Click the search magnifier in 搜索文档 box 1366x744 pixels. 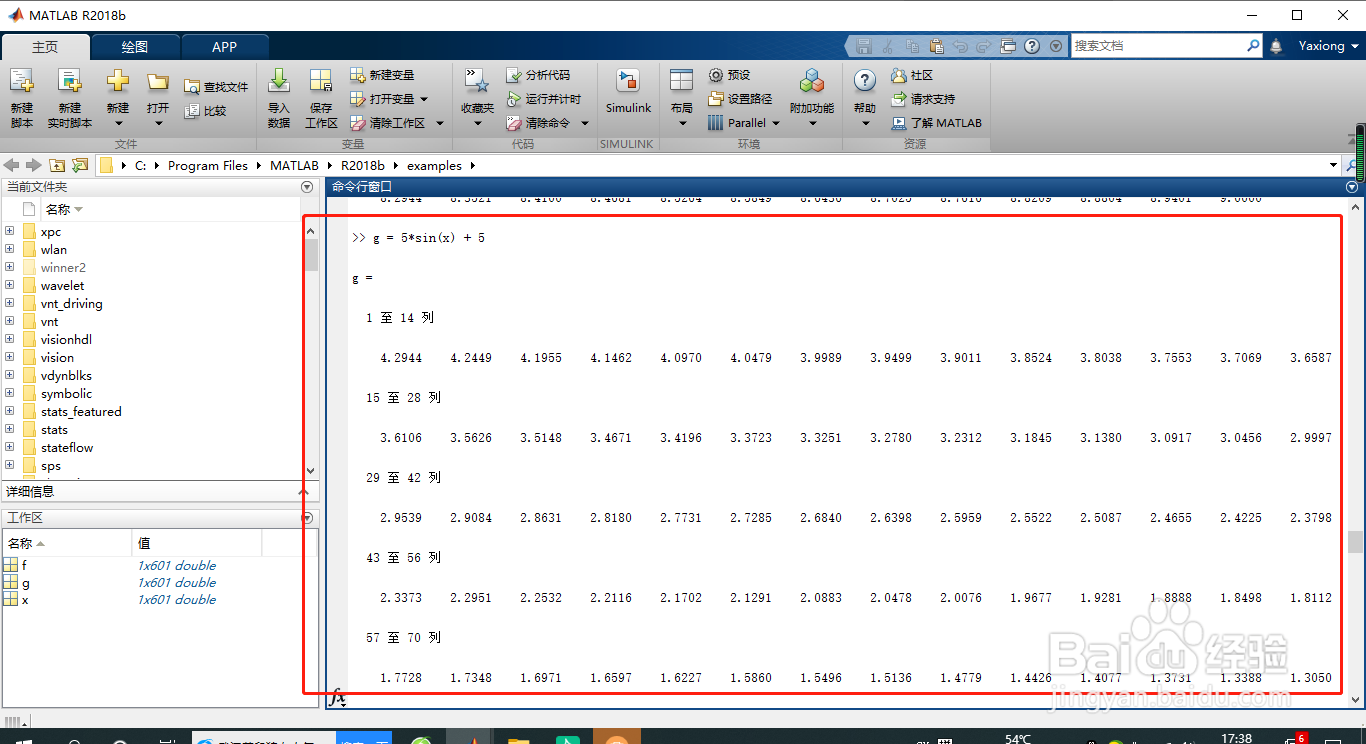1253,45
